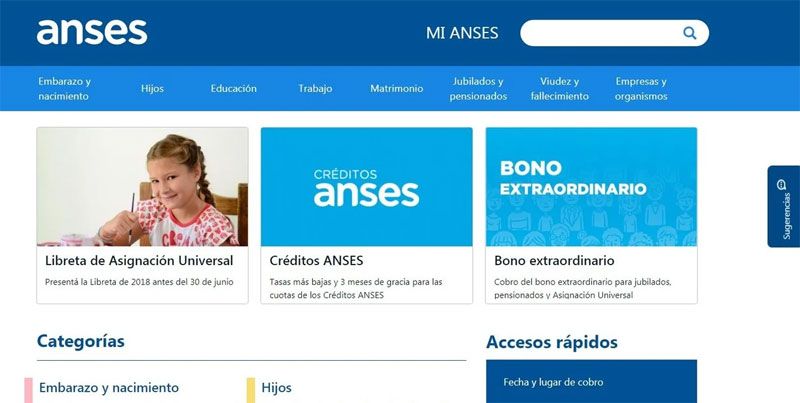Open the Matrimonio menu item
The width and height of the screenshot is (800, 403).
[396, 89]
